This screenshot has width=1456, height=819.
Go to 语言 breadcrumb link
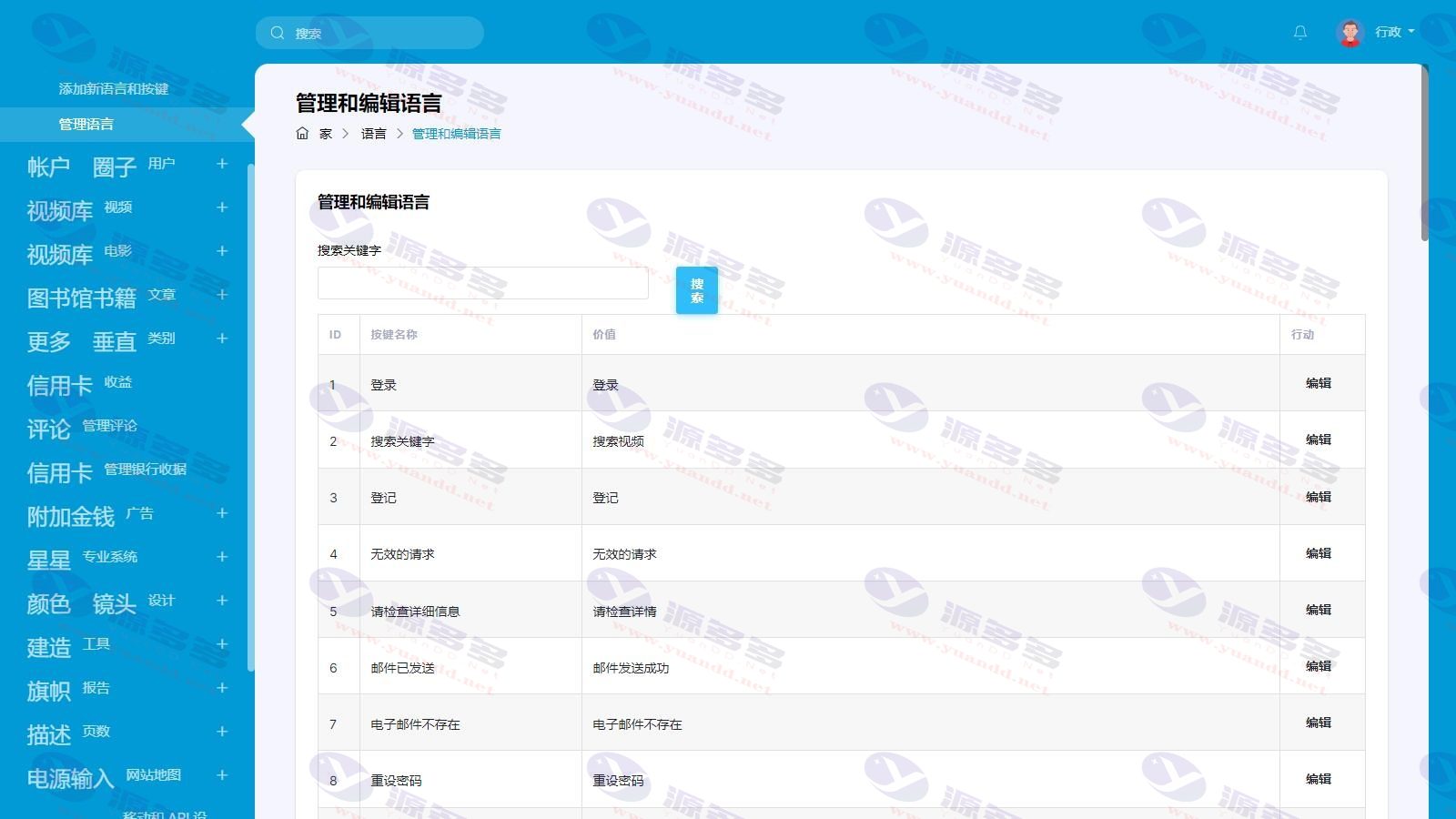point(373,133)
